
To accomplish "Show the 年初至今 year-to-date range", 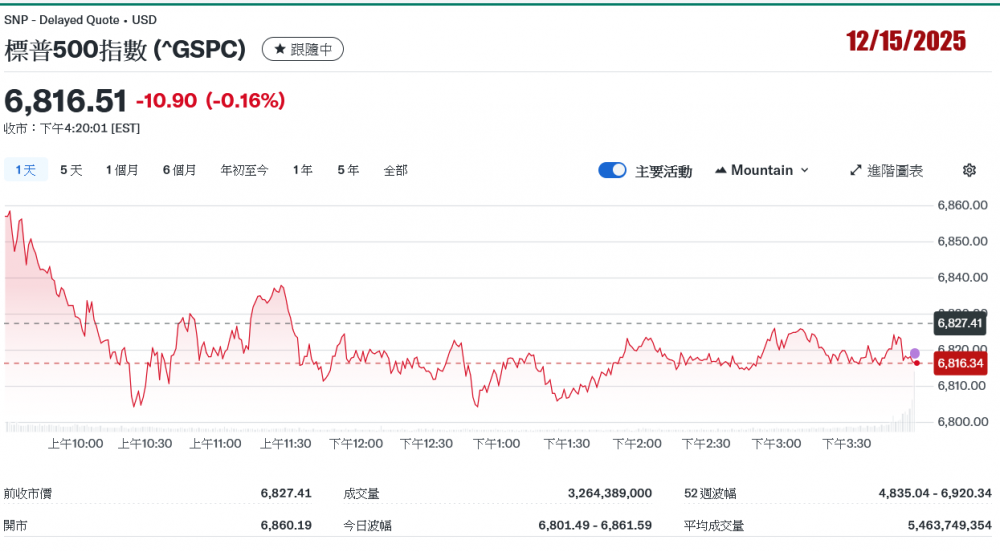I will click(244, 170).
